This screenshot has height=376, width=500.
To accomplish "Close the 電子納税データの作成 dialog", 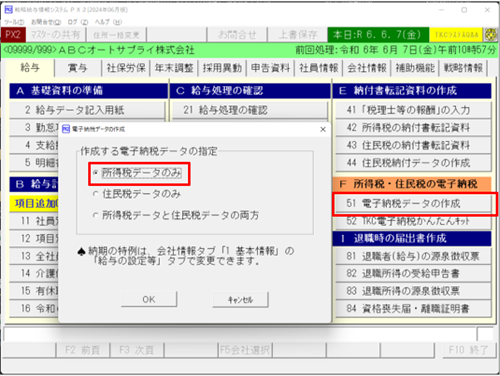I will [323, 129].
